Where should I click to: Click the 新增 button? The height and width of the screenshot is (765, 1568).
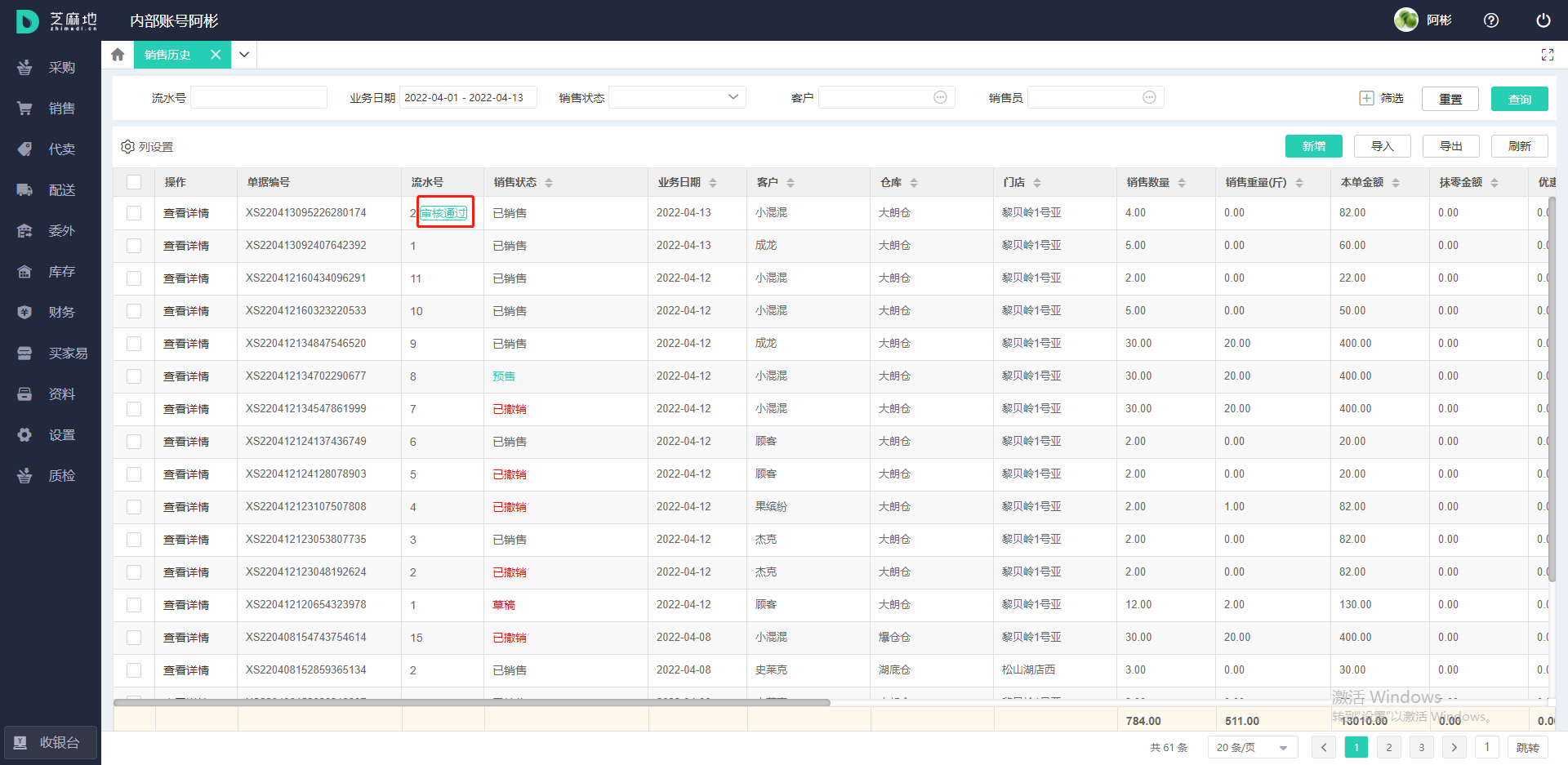(1313, 146)
